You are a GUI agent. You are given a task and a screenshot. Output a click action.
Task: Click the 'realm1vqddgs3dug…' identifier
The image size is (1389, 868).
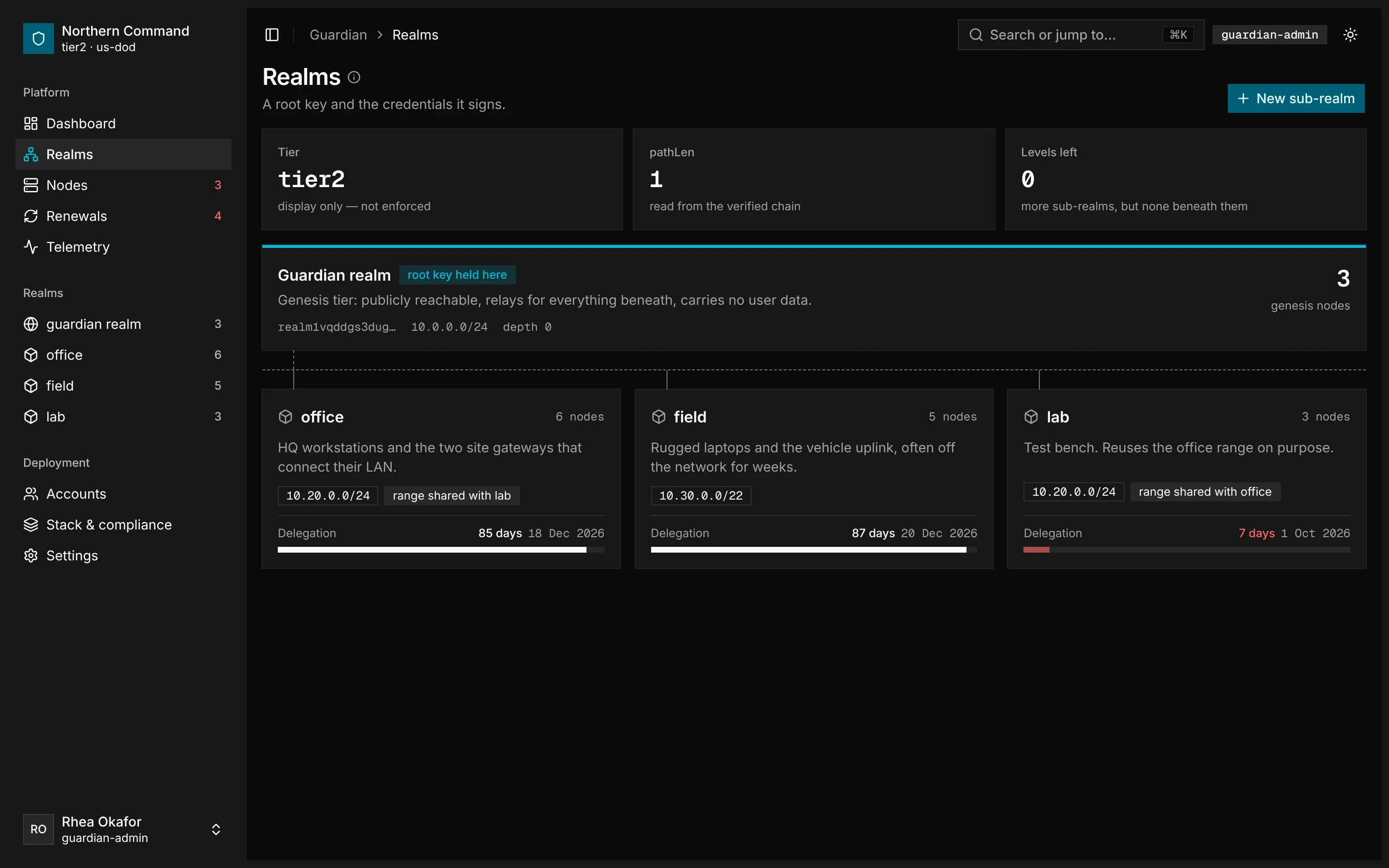(337, 327)
